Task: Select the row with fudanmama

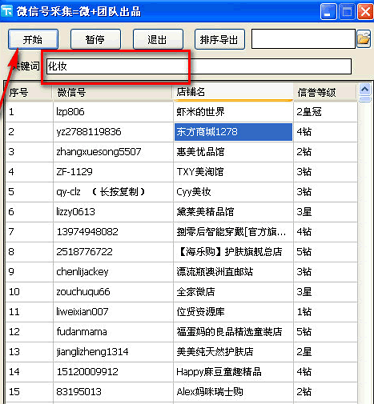Action: click(181, 332)
